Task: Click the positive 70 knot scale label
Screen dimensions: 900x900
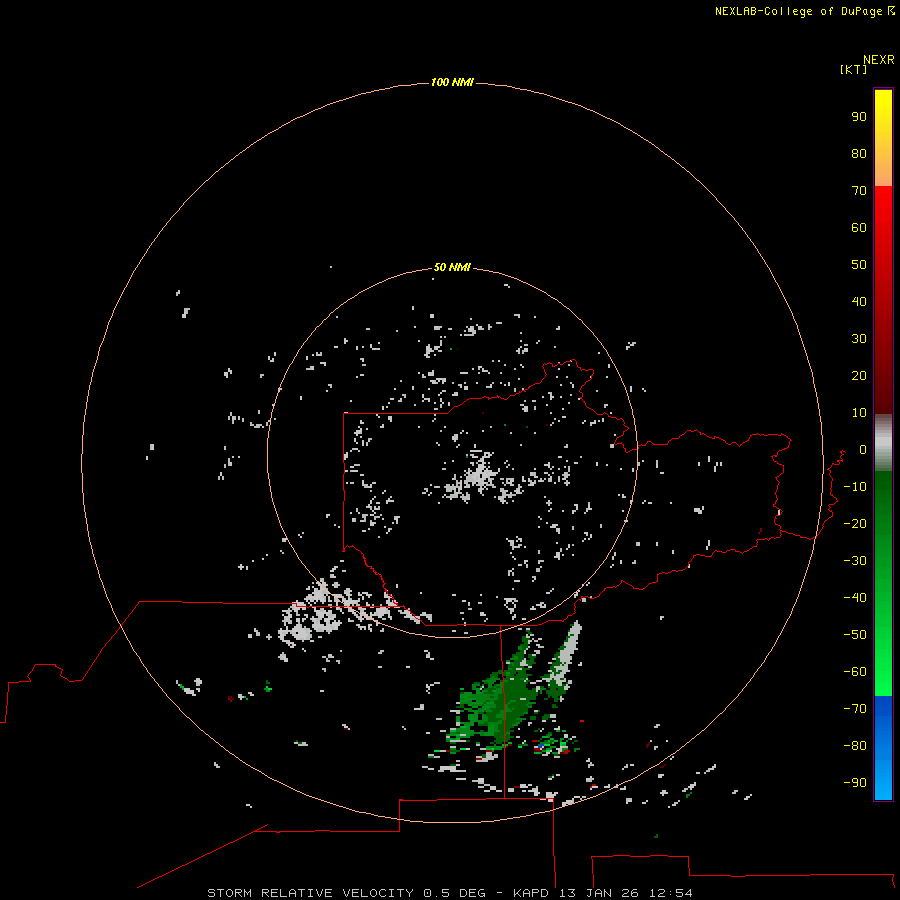Action: pyautogui.click(x=859, y=191)
